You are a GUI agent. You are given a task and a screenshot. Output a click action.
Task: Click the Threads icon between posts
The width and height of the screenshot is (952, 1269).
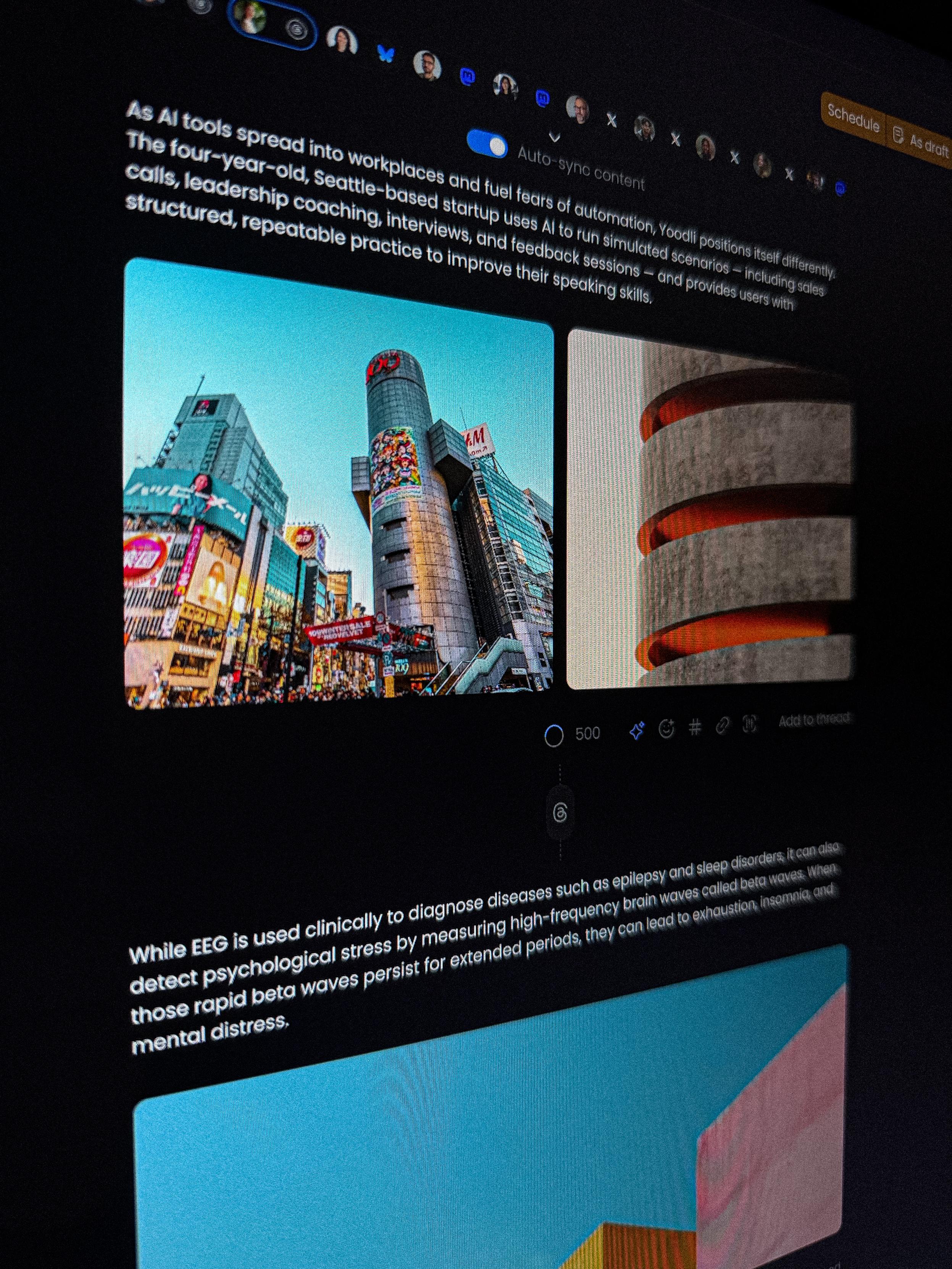(560, 812)
